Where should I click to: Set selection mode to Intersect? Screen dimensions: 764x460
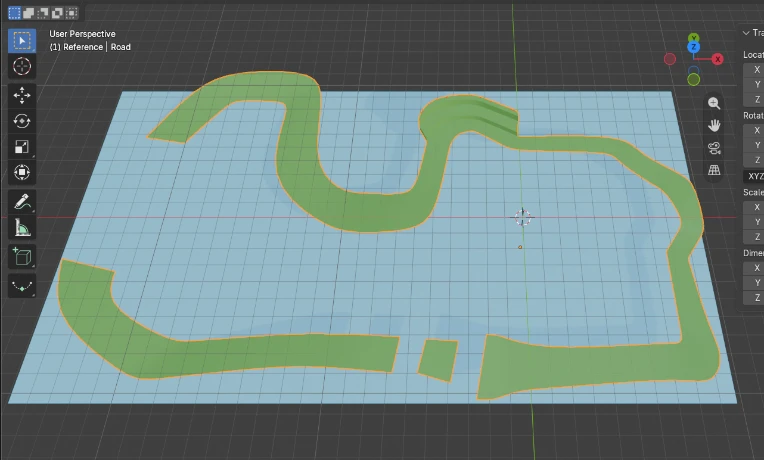[x=71, y=13]
